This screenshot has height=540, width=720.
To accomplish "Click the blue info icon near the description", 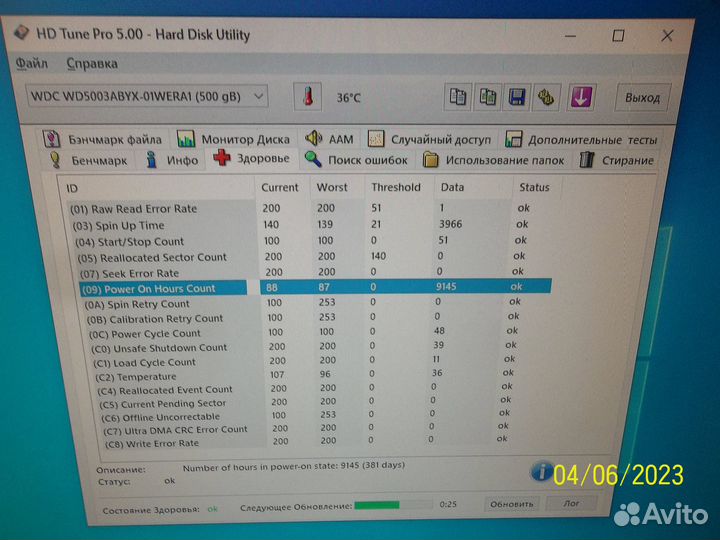I will pyautogui.click(x=541, y=472).
